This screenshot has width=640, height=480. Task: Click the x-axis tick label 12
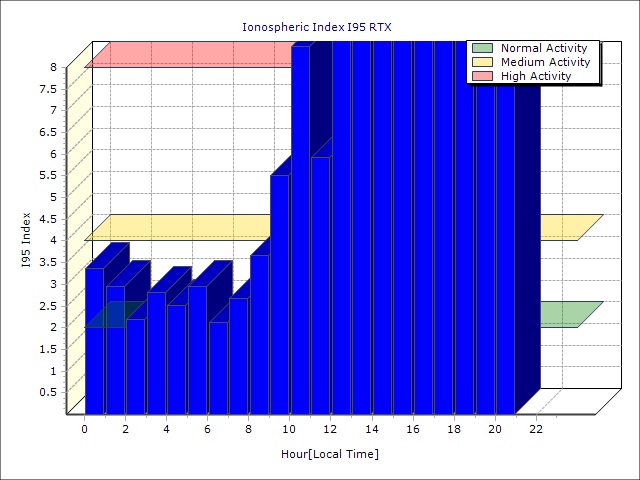click(x=331, y=429)
